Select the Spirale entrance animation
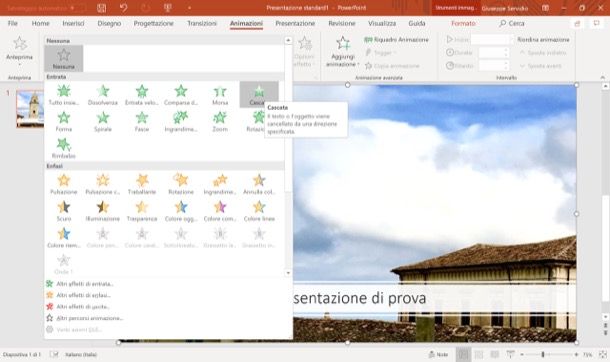This screenshot has width=610, height=362. (103, 121)
